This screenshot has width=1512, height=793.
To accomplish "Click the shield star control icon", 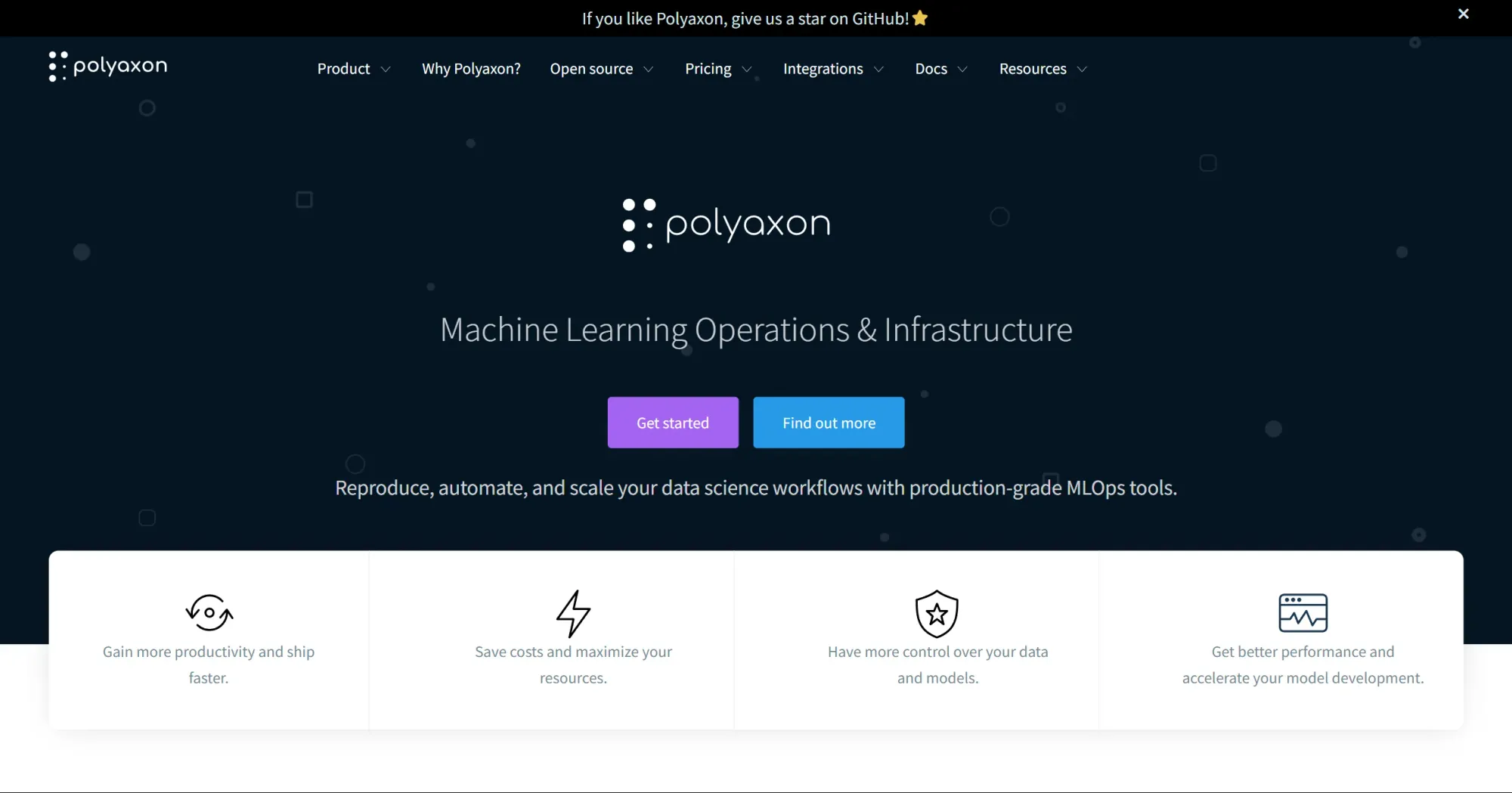I will [x=937, y=613].
